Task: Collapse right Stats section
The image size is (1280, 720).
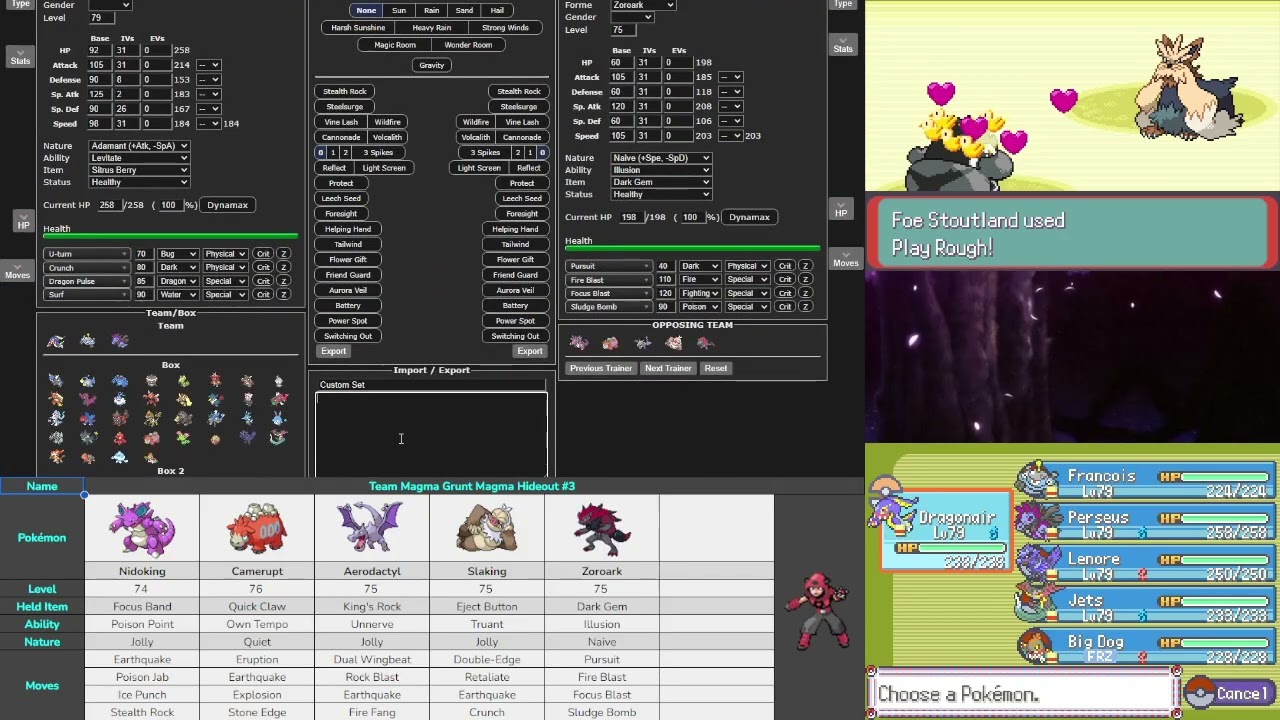Action: point(843,44)
